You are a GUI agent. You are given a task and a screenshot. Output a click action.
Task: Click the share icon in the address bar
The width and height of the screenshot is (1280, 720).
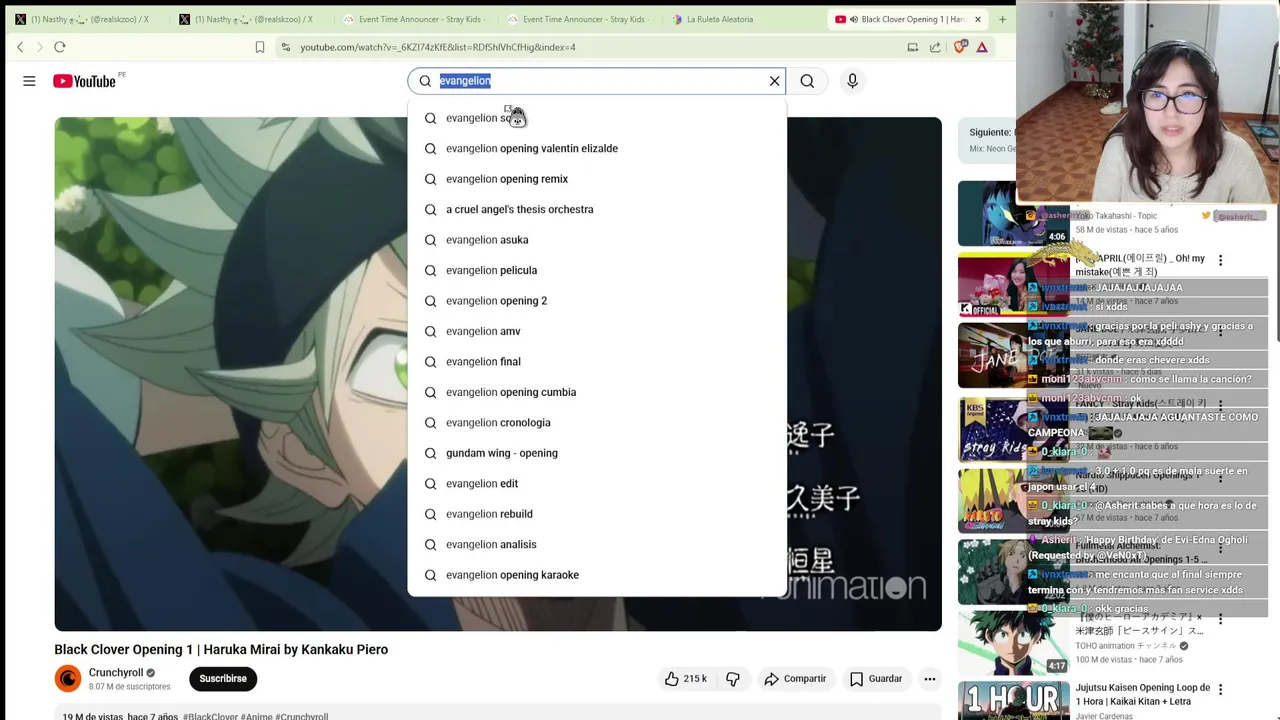tap(935, 47)
